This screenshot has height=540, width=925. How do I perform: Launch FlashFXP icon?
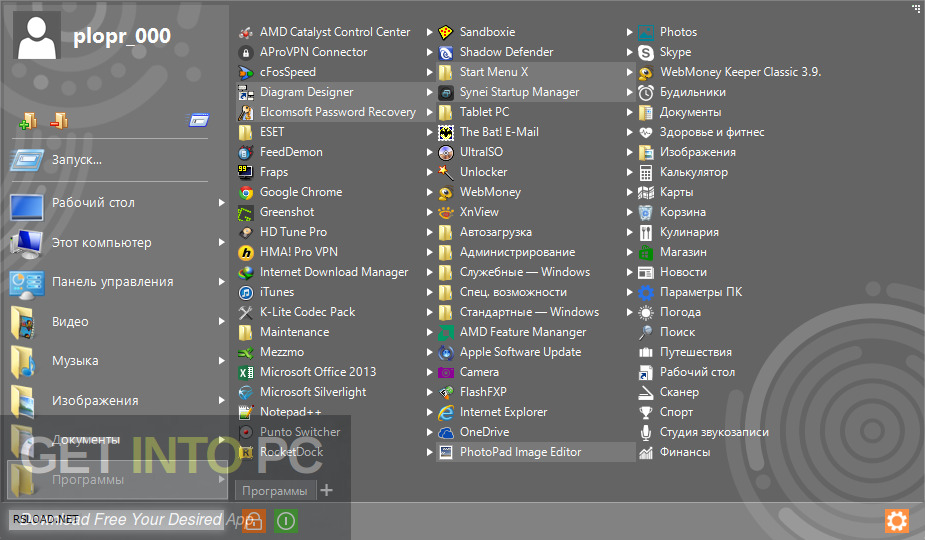pos(446,392)
